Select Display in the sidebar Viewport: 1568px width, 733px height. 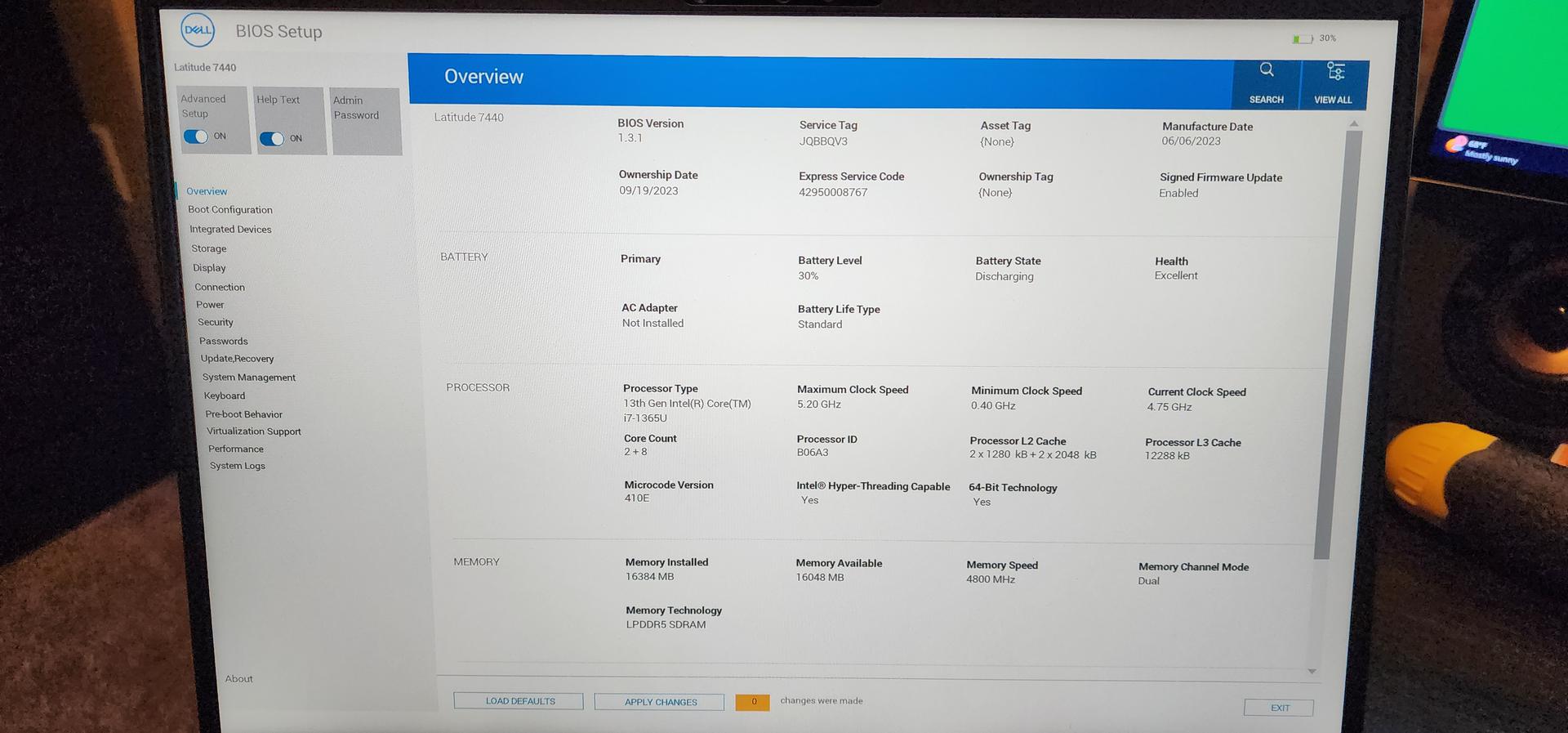[210, 268]
